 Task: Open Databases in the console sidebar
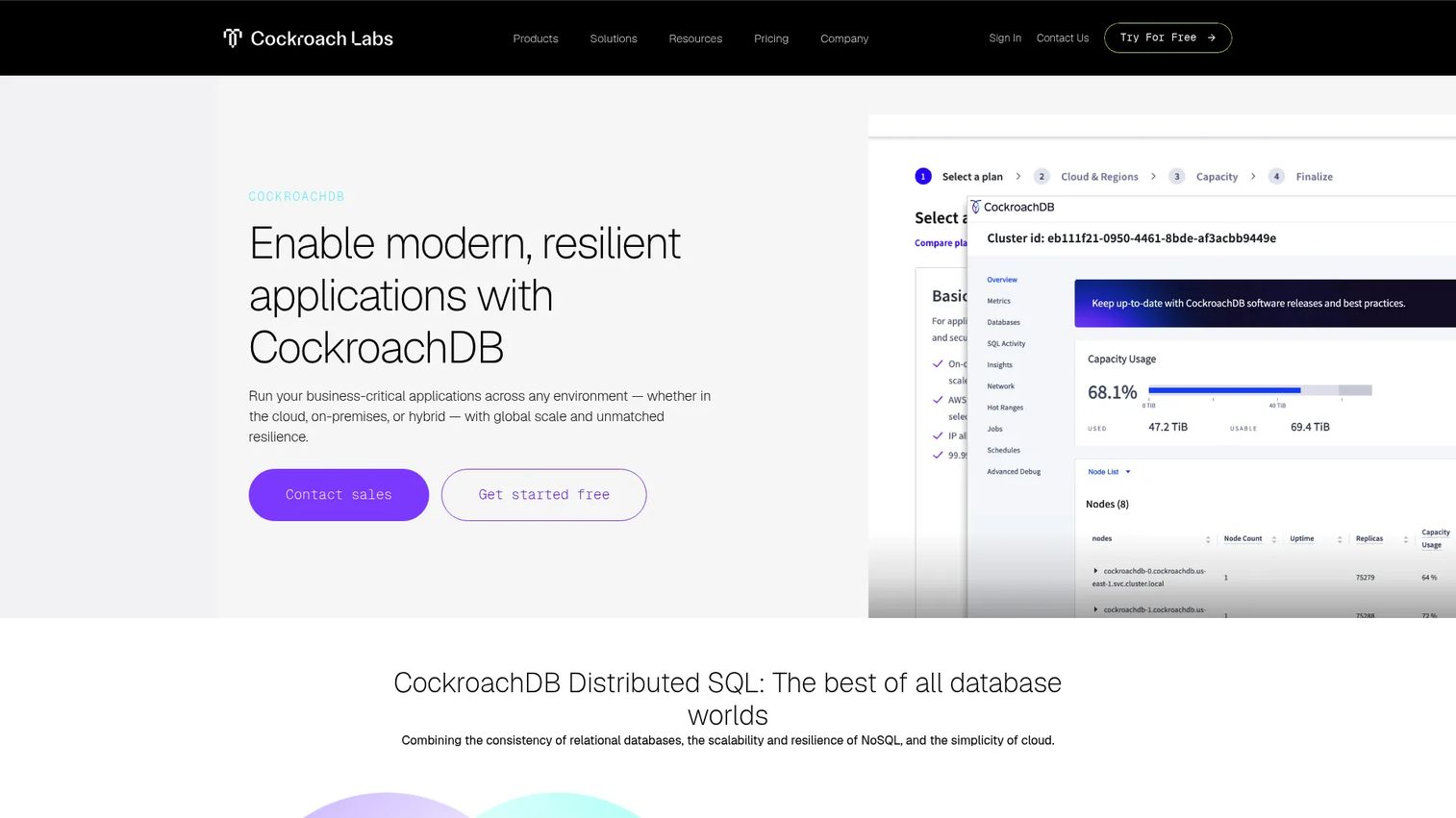tap(1003, 322)
